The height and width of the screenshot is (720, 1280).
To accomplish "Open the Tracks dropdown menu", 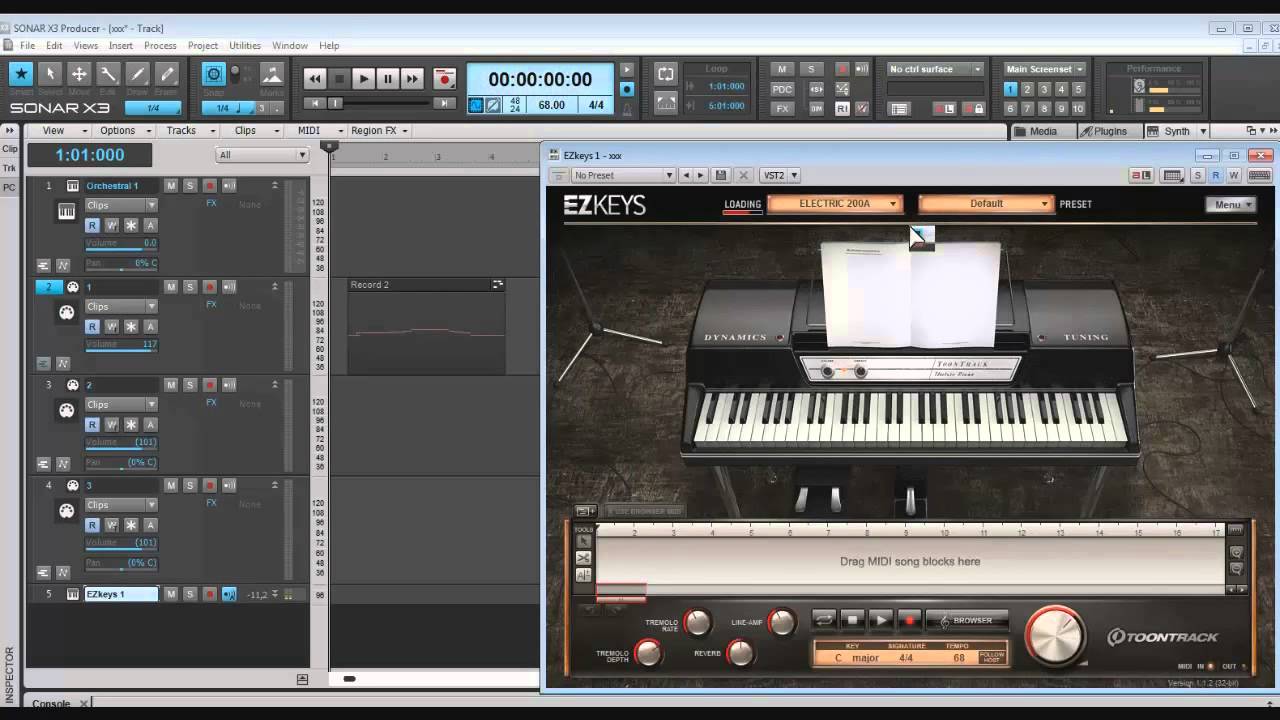I will [x=189, y=130].
